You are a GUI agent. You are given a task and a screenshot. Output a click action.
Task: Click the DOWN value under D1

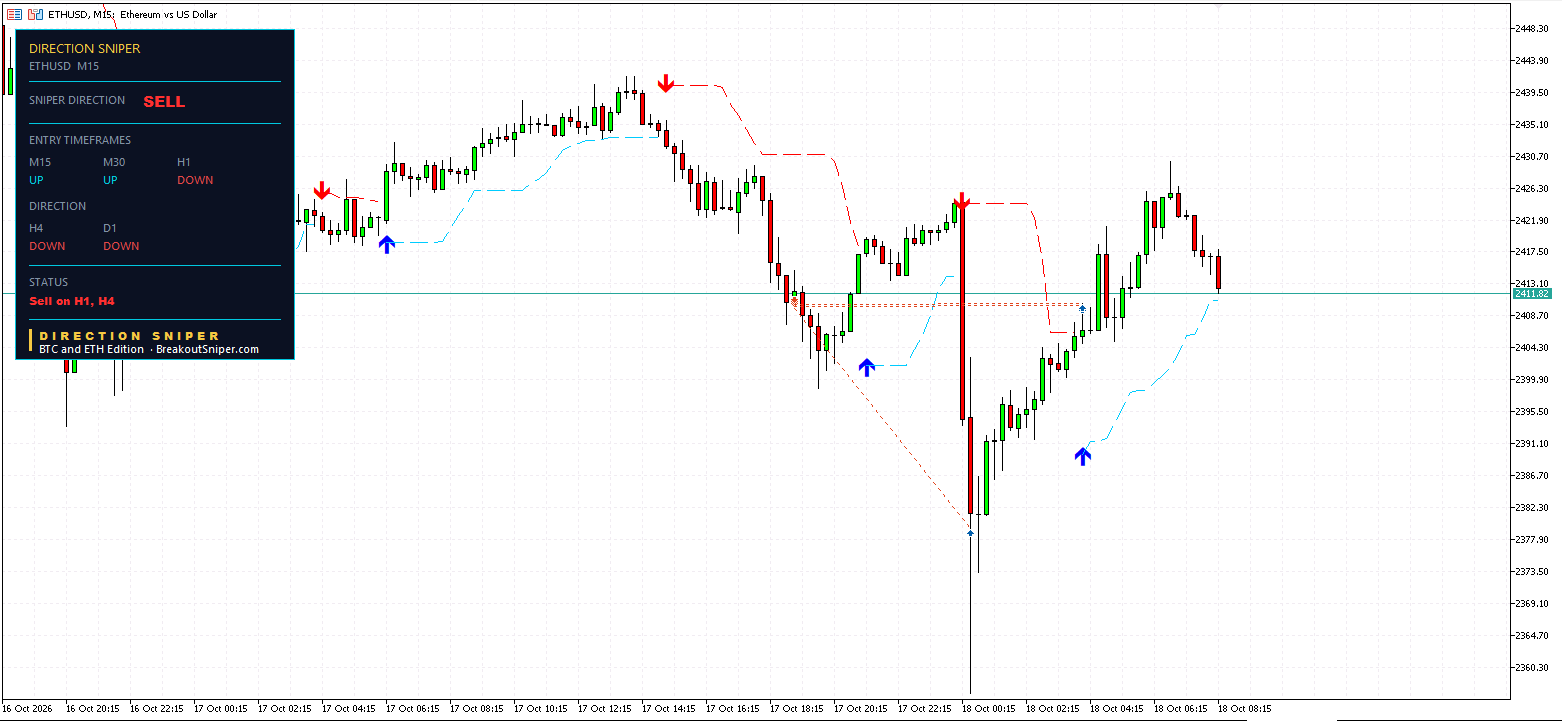[121, 246]
